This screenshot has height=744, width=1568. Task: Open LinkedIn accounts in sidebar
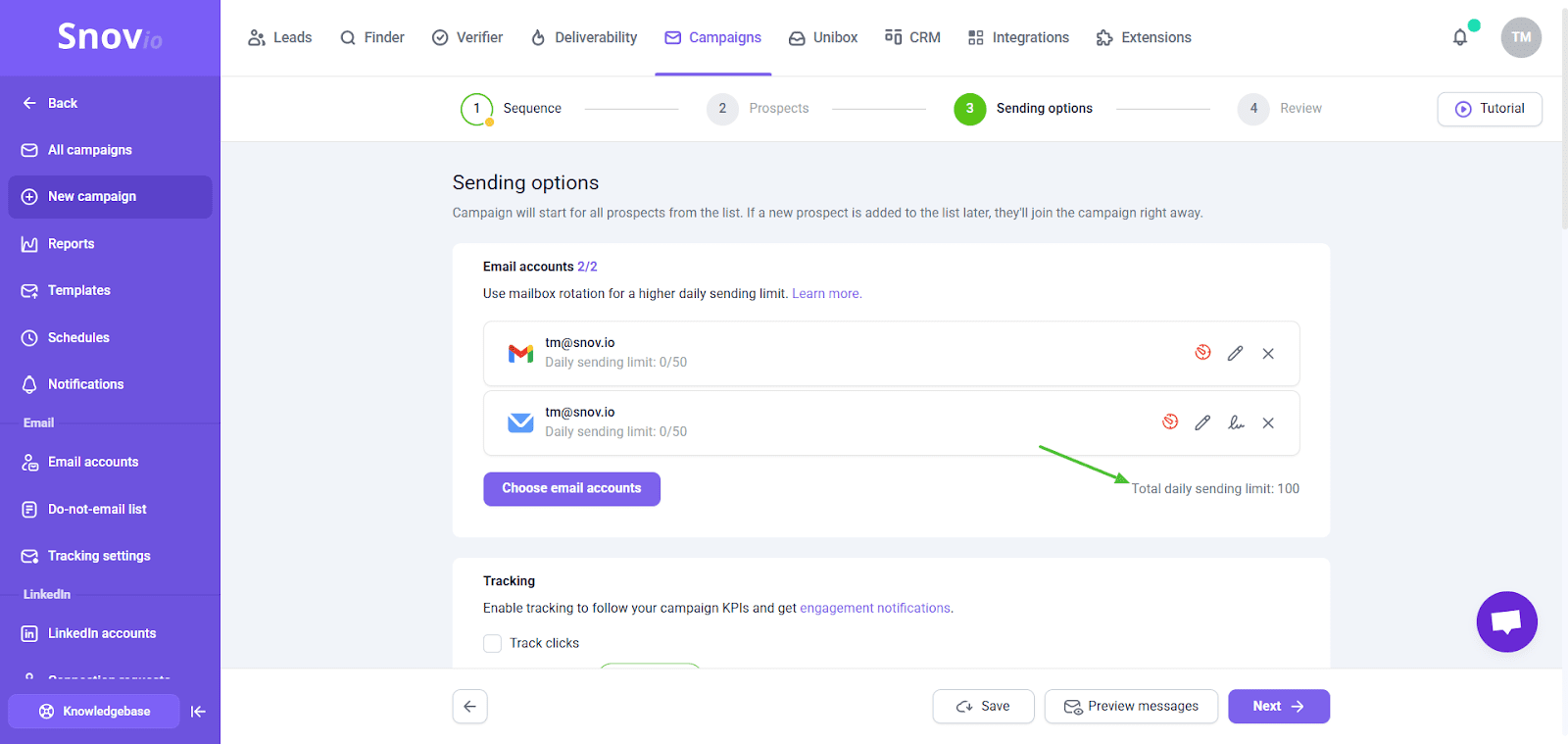[110, 633]
